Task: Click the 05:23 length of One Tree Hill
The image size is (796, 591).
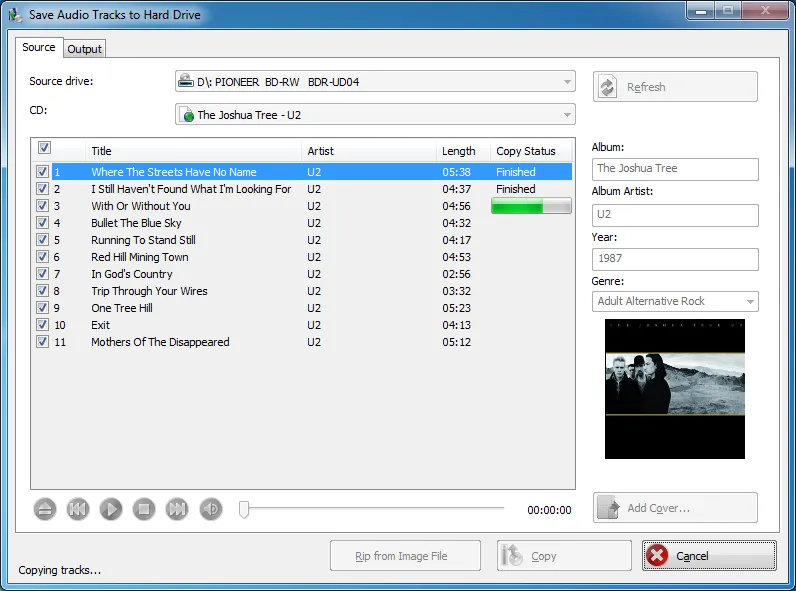Action: coord(456,308)
